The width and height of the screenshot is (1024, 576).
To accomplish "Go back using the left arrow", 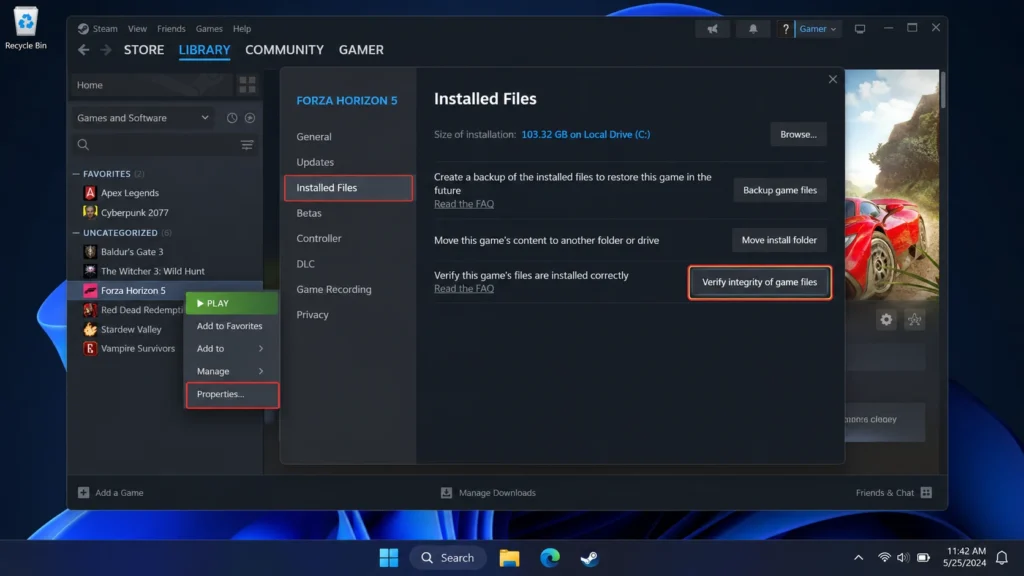I will click(x=84, y=50).
